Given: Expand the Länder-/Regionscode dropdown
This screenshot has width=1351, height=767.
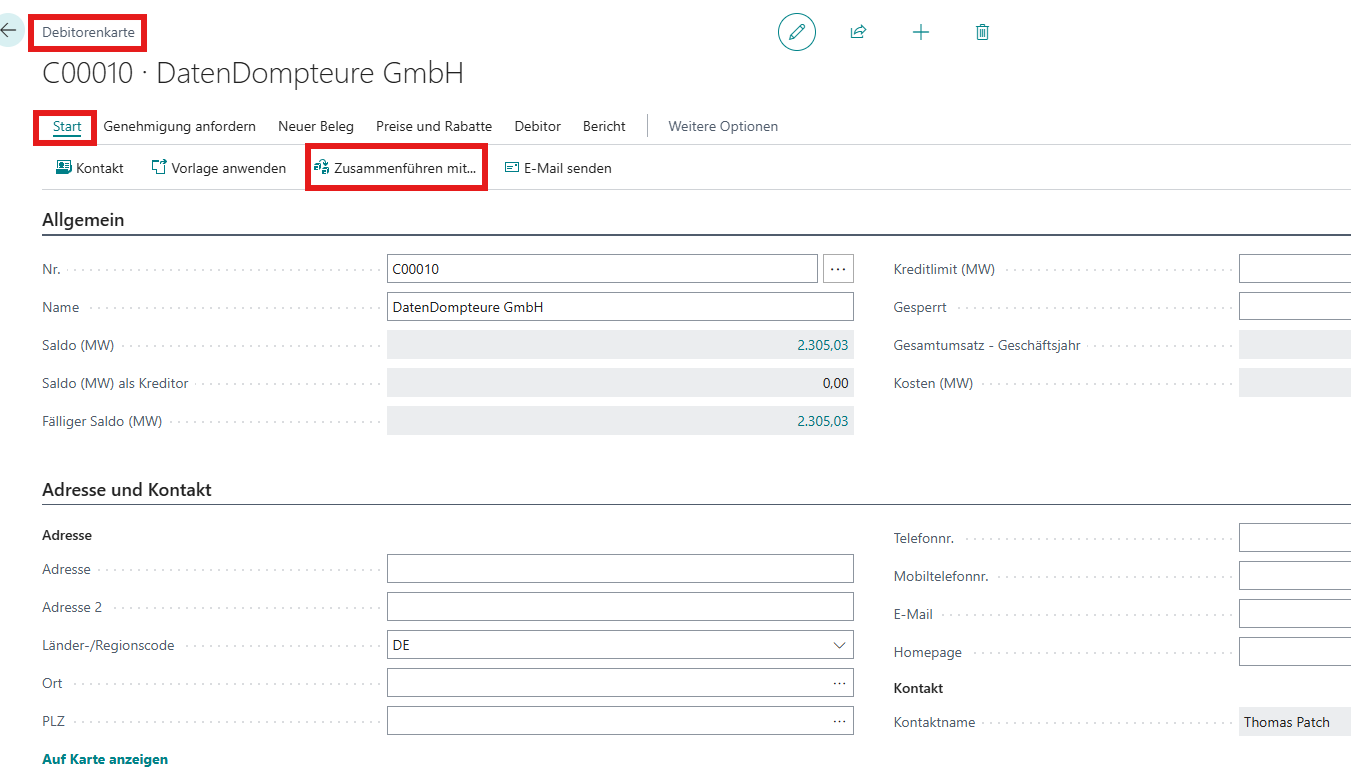Looking at the screenshot, I should tap(839, 645).
